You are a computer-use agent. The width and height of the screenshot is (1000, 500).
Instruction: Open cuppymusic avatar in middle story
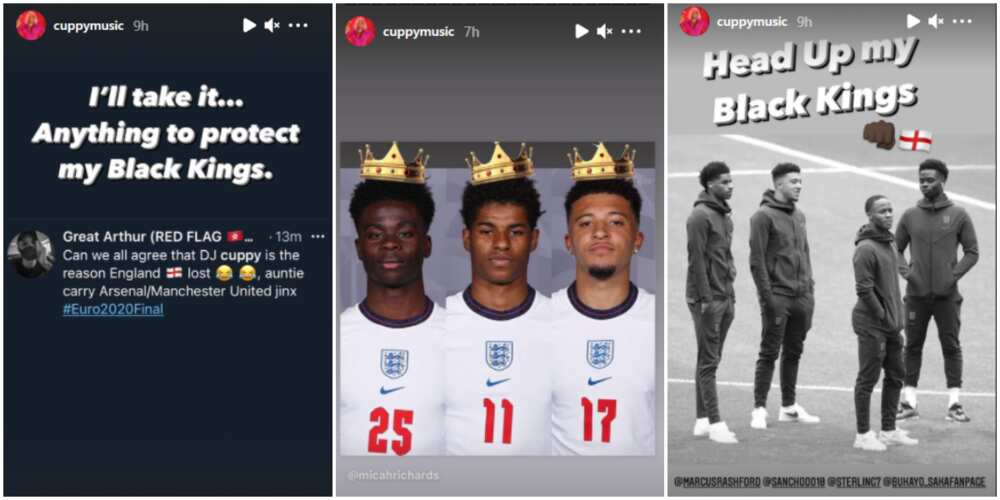[x=360, y=31]
